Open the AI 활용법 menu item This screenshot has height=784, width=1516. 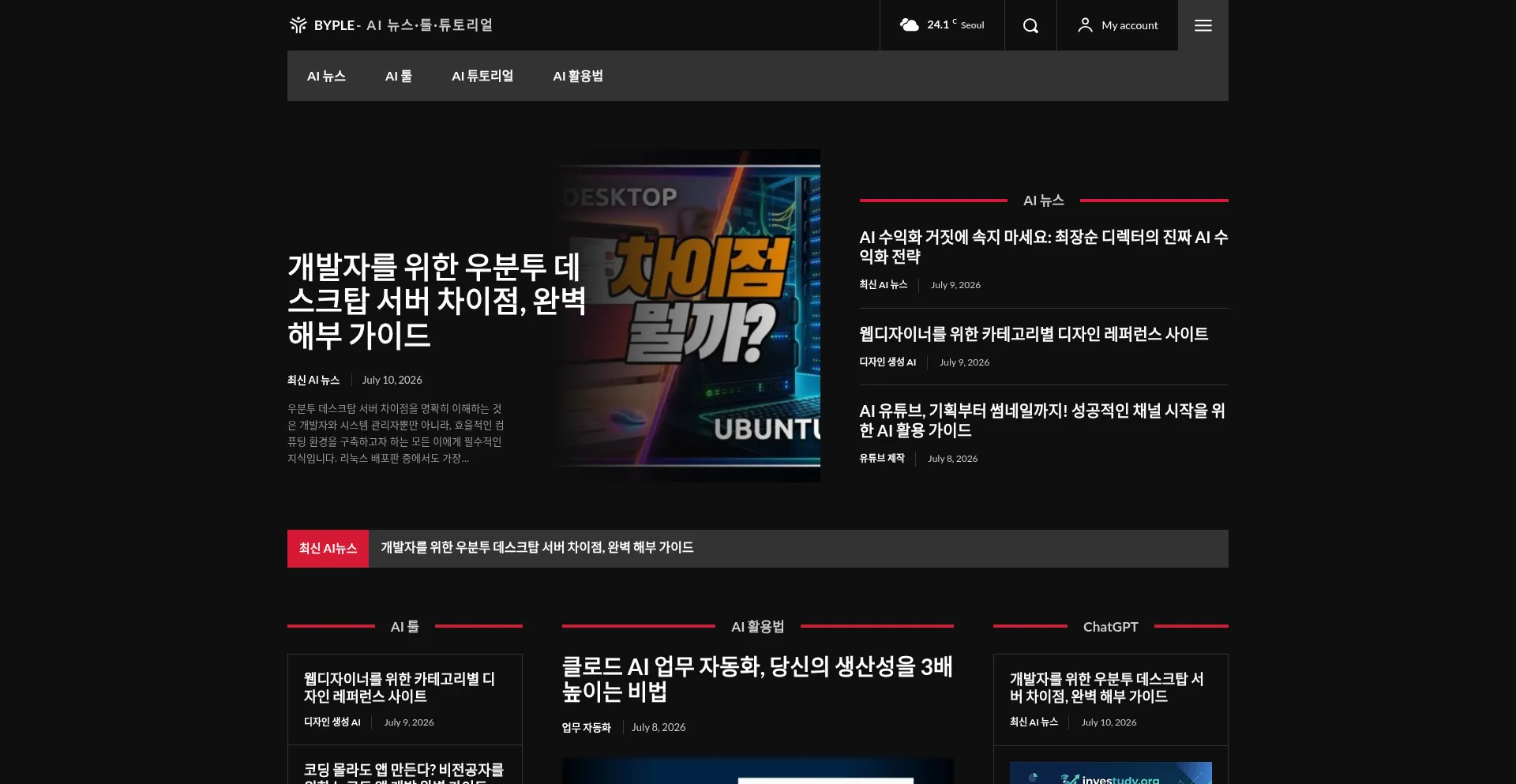click(x=578, y=76)
